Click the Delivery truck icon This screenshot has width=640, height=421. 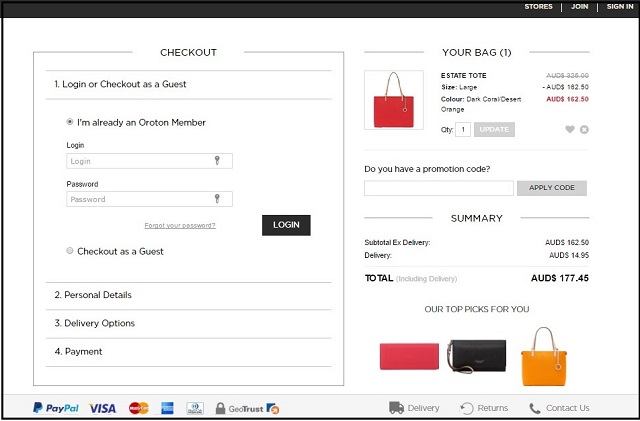[396, 408]
